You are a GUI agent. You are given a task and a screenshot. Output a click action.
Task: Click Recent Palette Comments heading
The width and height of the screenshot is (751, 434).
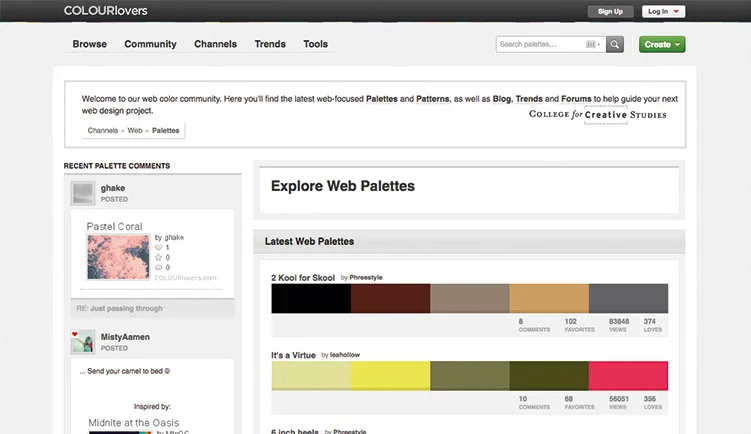click(x=117, y=166)
